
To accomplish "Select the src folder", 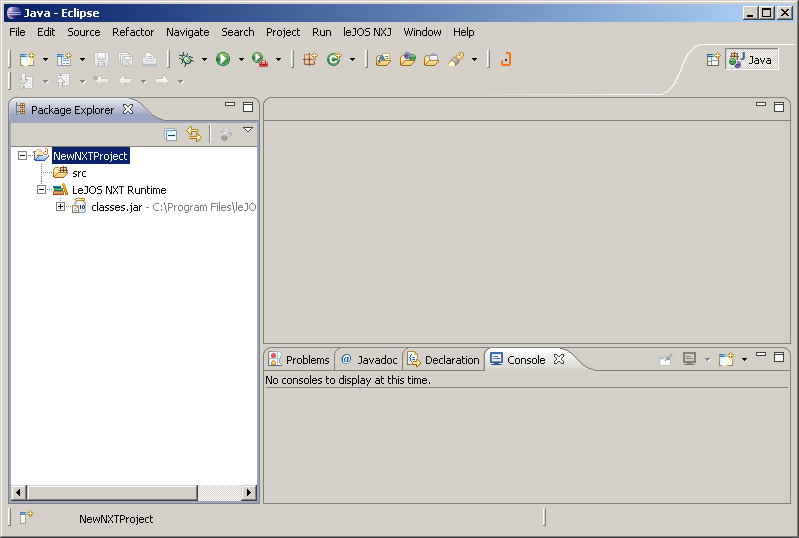I will tap(79, 173).
